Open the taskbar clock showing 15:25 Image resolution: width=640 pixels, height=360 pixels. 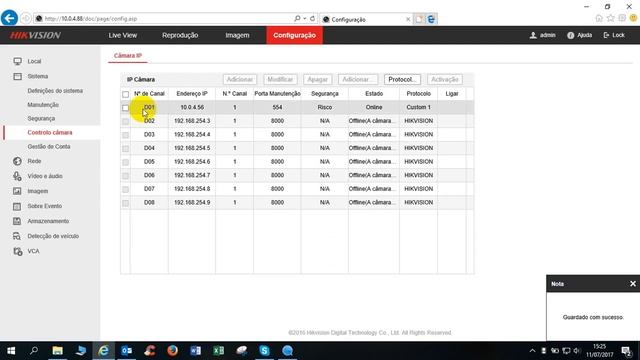pos(599,351)
